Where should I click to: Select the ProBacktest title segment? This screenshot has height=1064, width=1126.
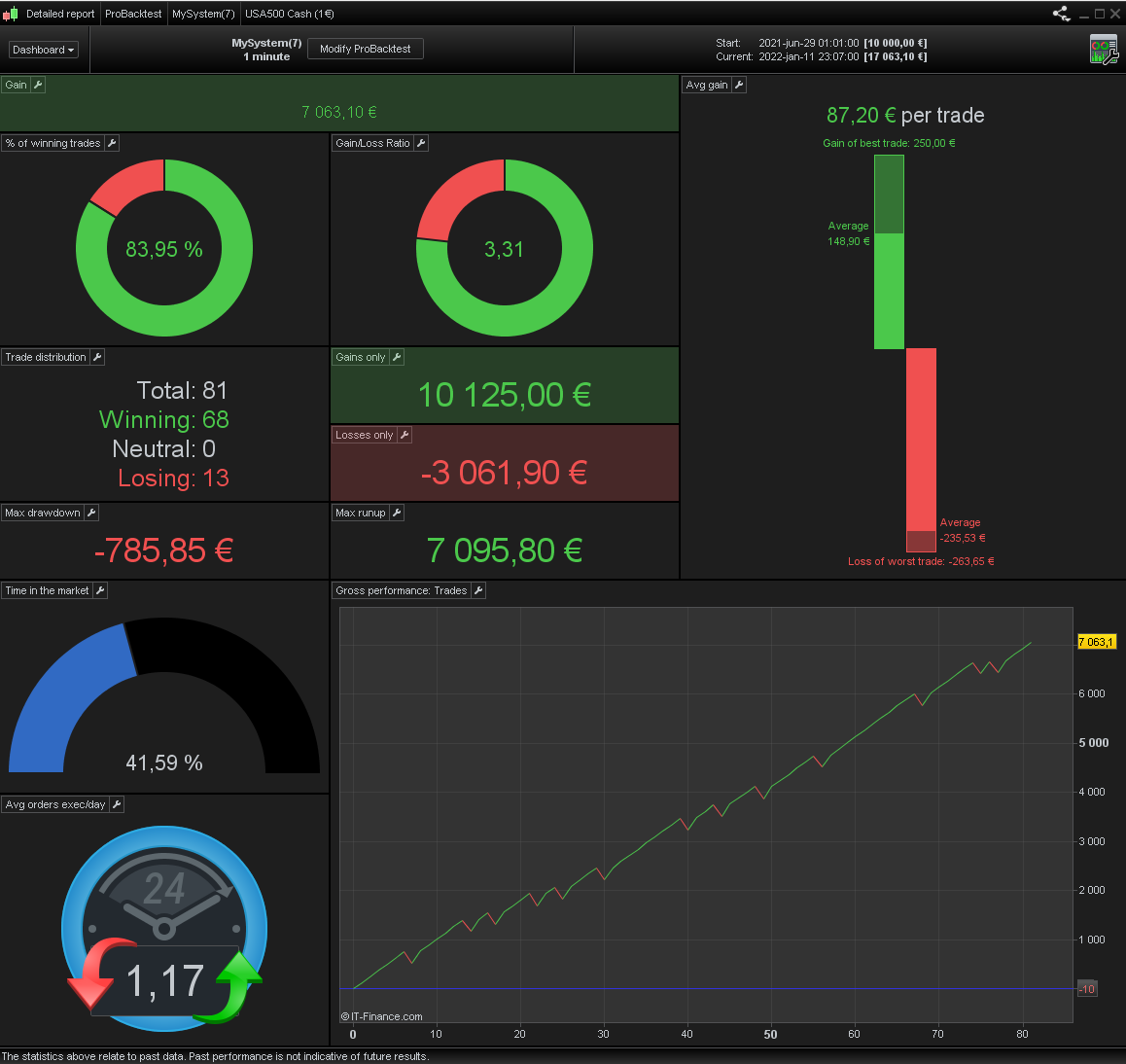coord(133,14)
